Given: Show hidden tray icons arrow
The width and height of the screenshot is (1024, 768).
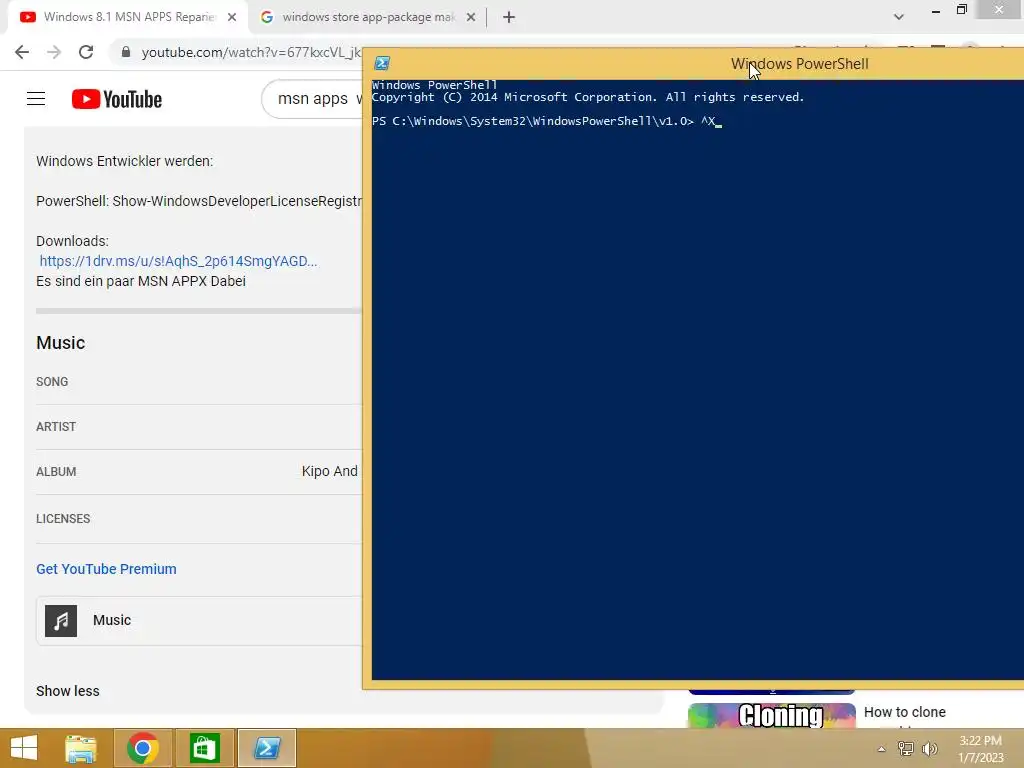Looking at the screenshot, I should tap(882, 749).
